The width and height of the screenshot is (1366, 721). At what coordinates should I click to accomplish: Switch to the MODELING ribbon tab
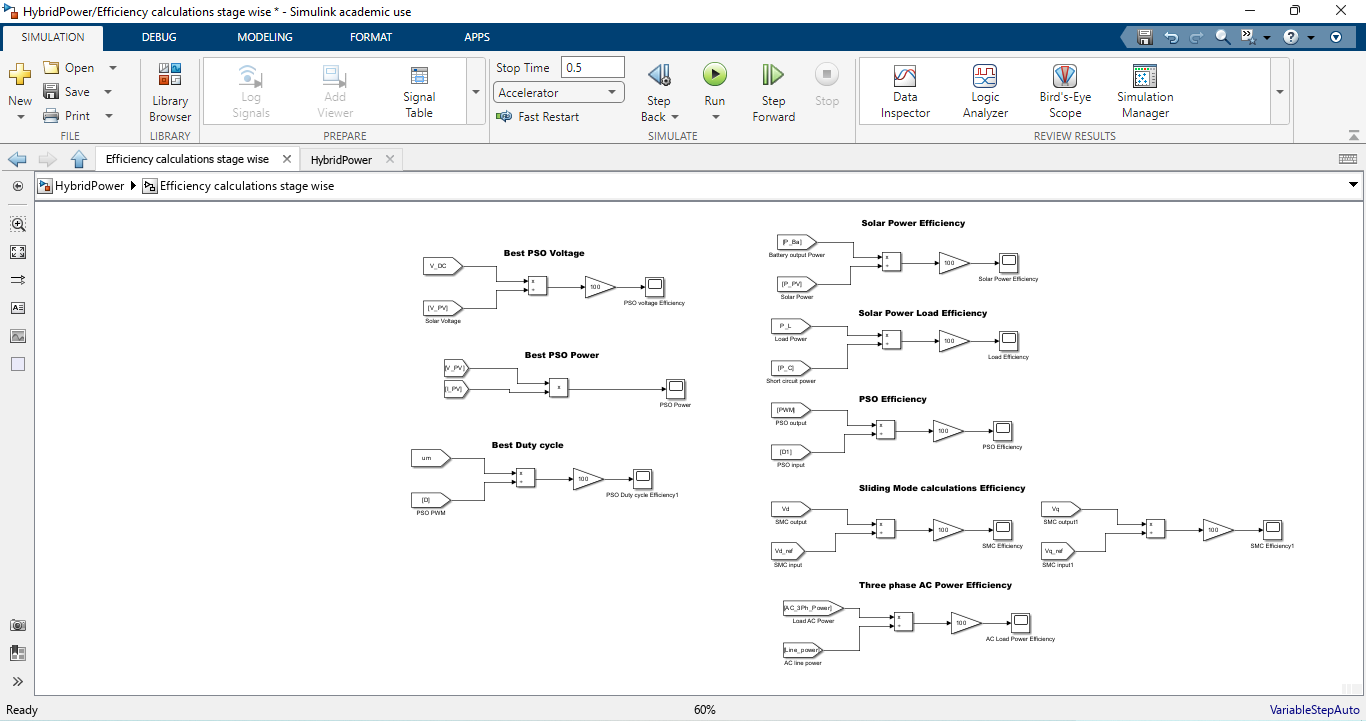click(x=265, y=37)
